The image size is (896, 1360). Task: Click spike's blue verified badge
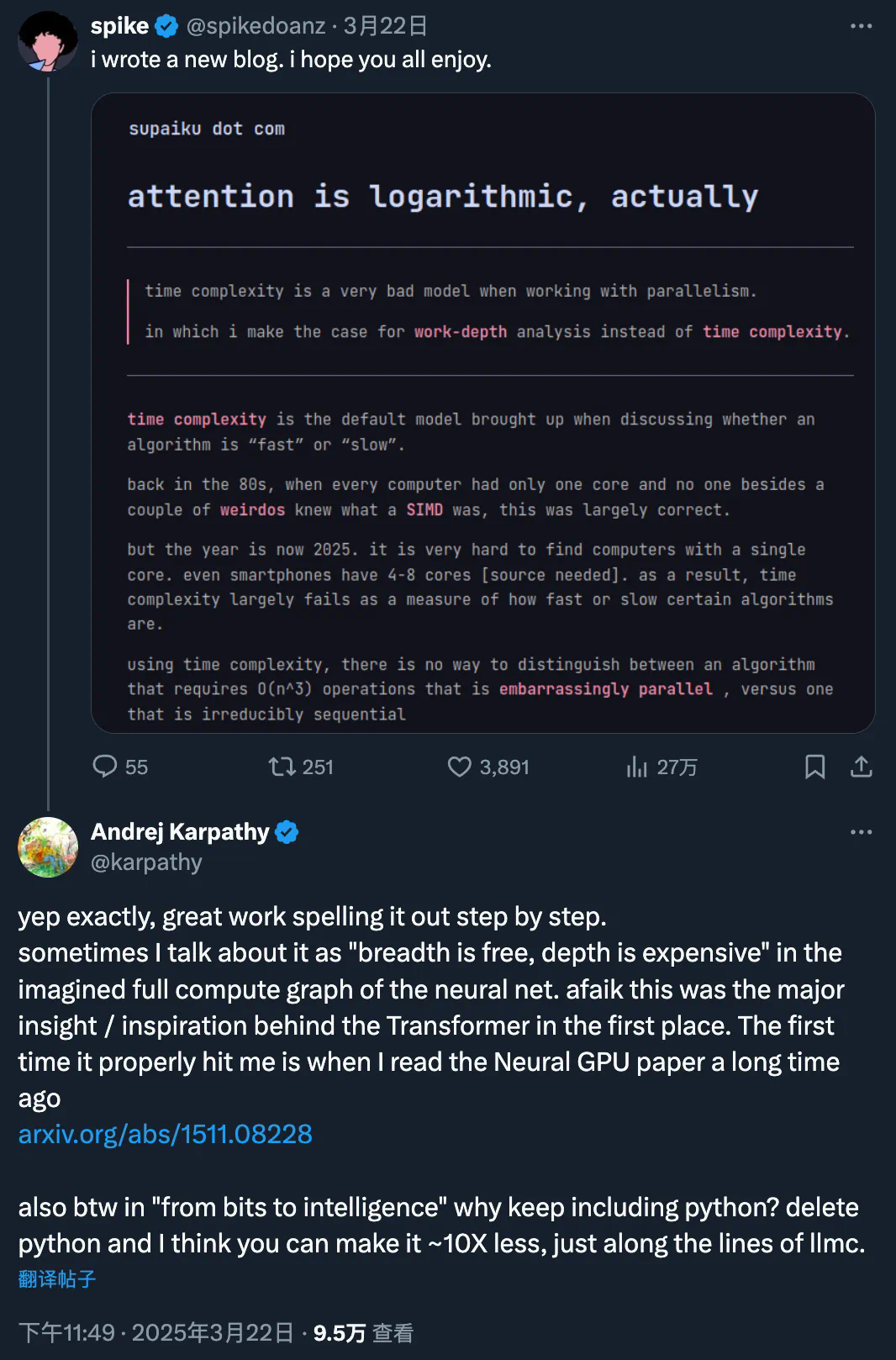coord(166,26)
